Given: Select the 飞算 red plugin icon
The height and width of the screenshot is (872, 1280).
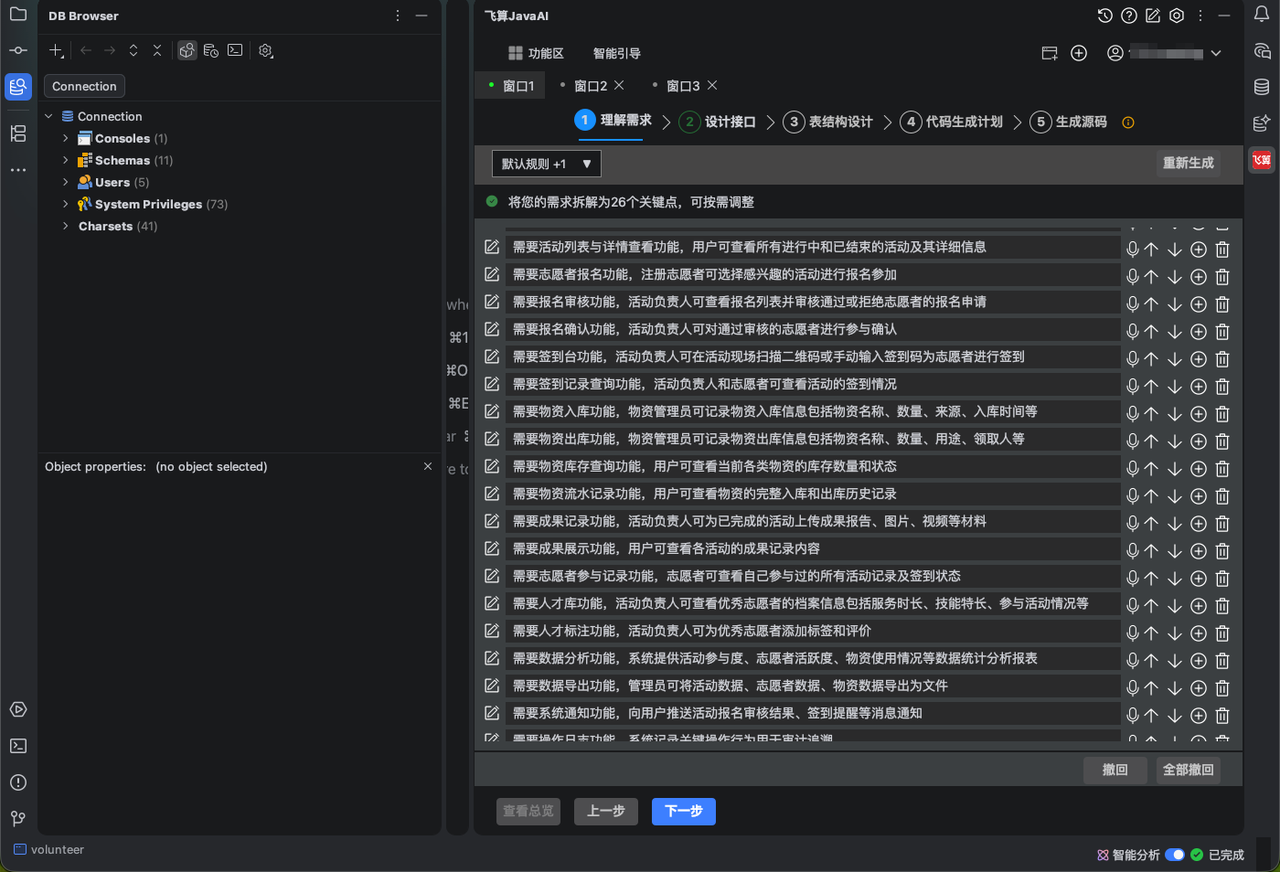Looking at the screenshot, I should [1262, 160].
